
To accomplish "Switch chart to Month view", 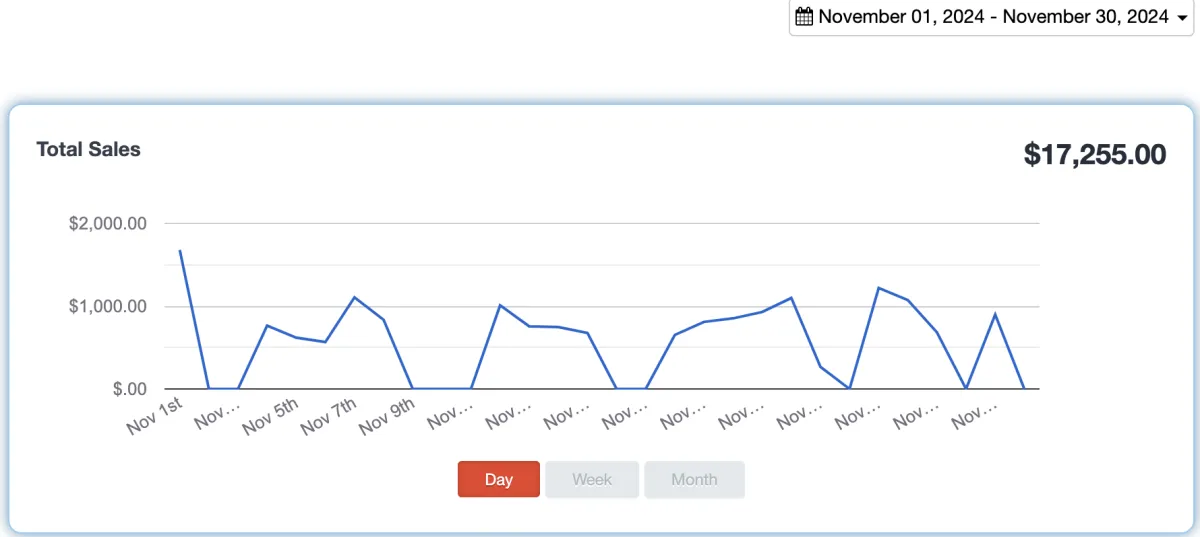I will click(694, 479).
